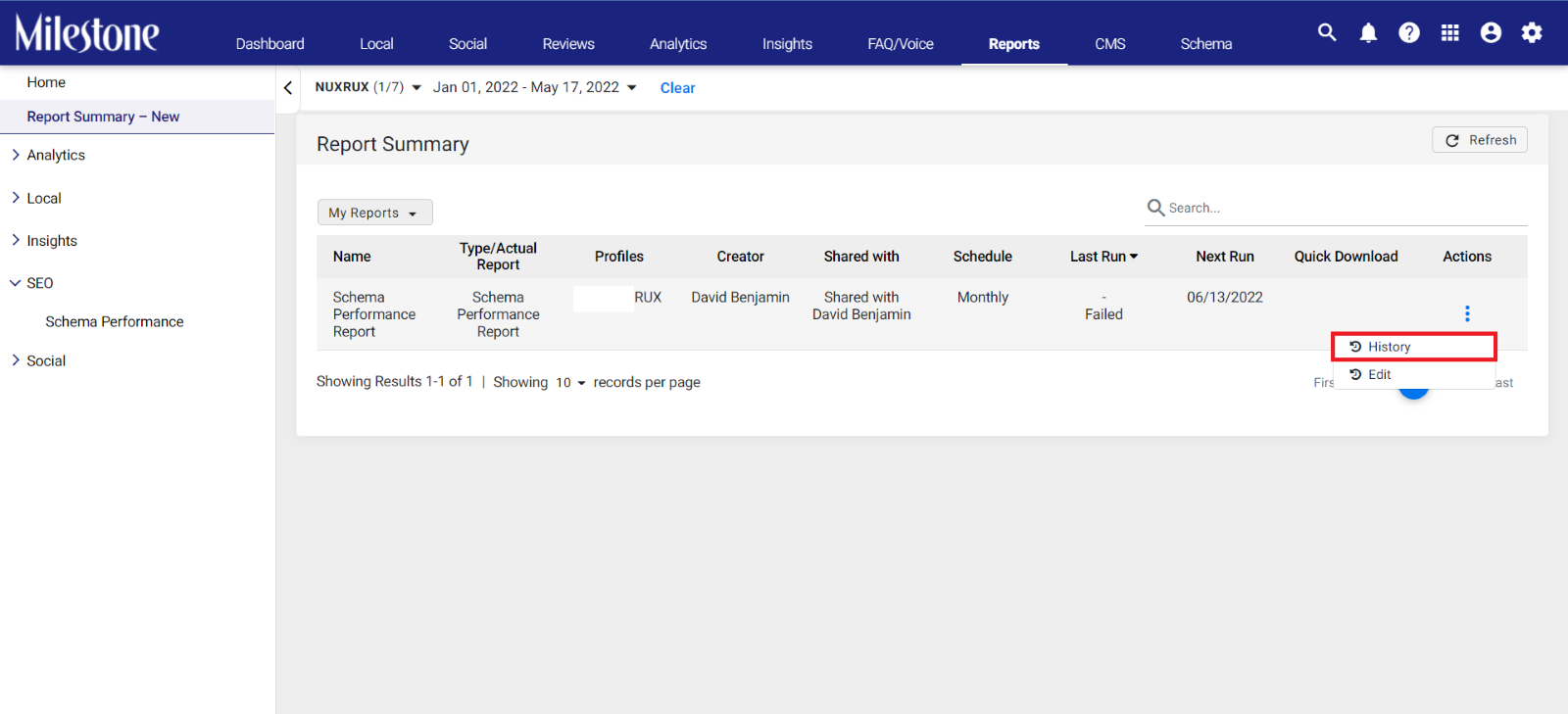This screenshot has height=714, width=1568.
Task: Click the Type/Actual Report column header
Action: (x=498, y=257)
